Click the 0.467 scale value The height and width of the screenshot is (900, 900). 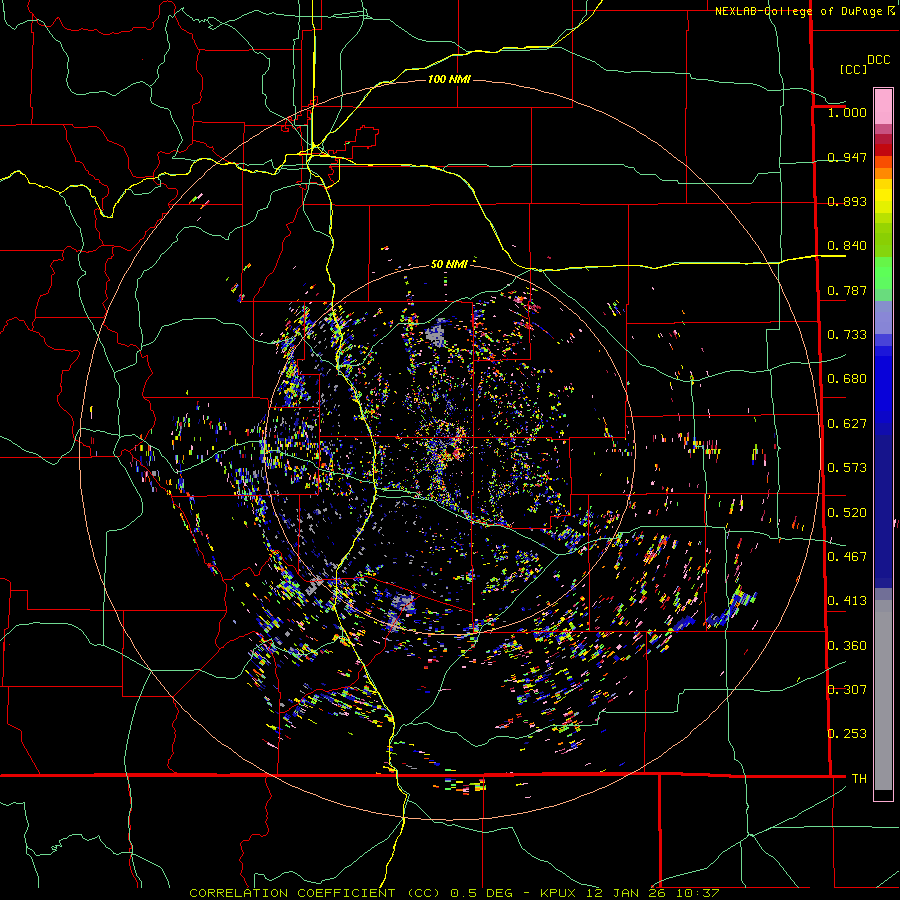pyautogui.click(x=847, y=557)
